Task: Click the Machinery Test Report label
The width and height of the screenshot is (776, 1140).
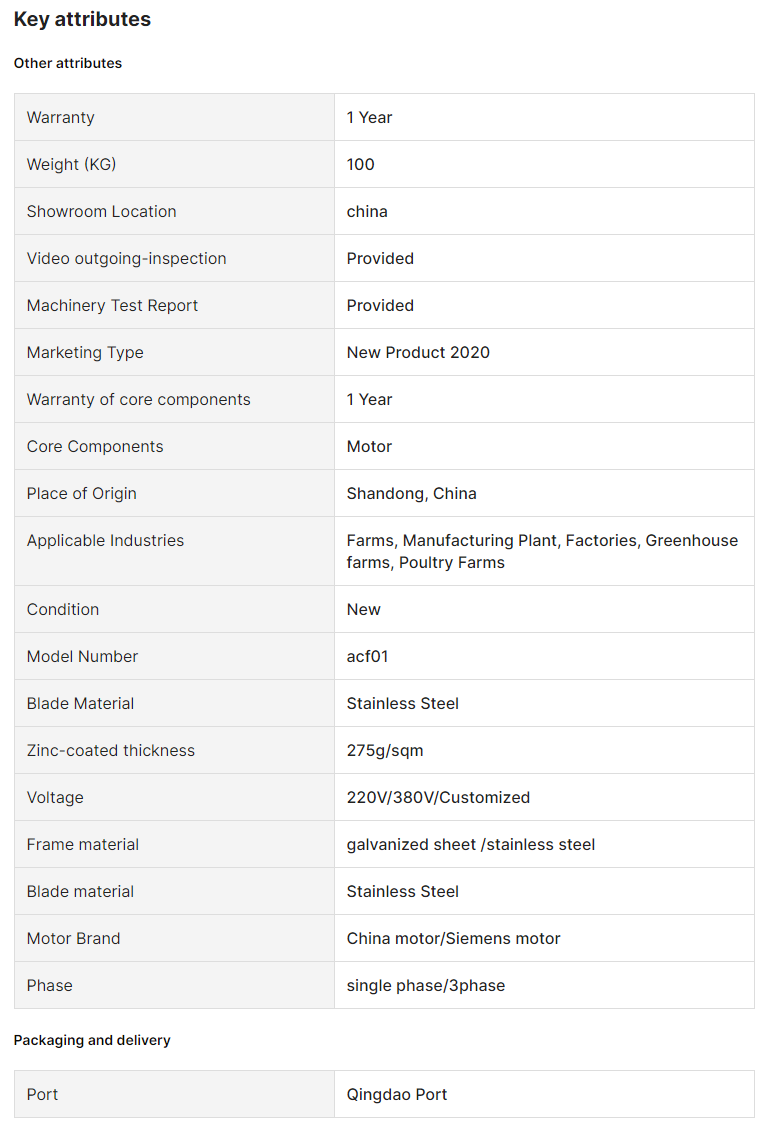Action: click(x=112, y=306)
